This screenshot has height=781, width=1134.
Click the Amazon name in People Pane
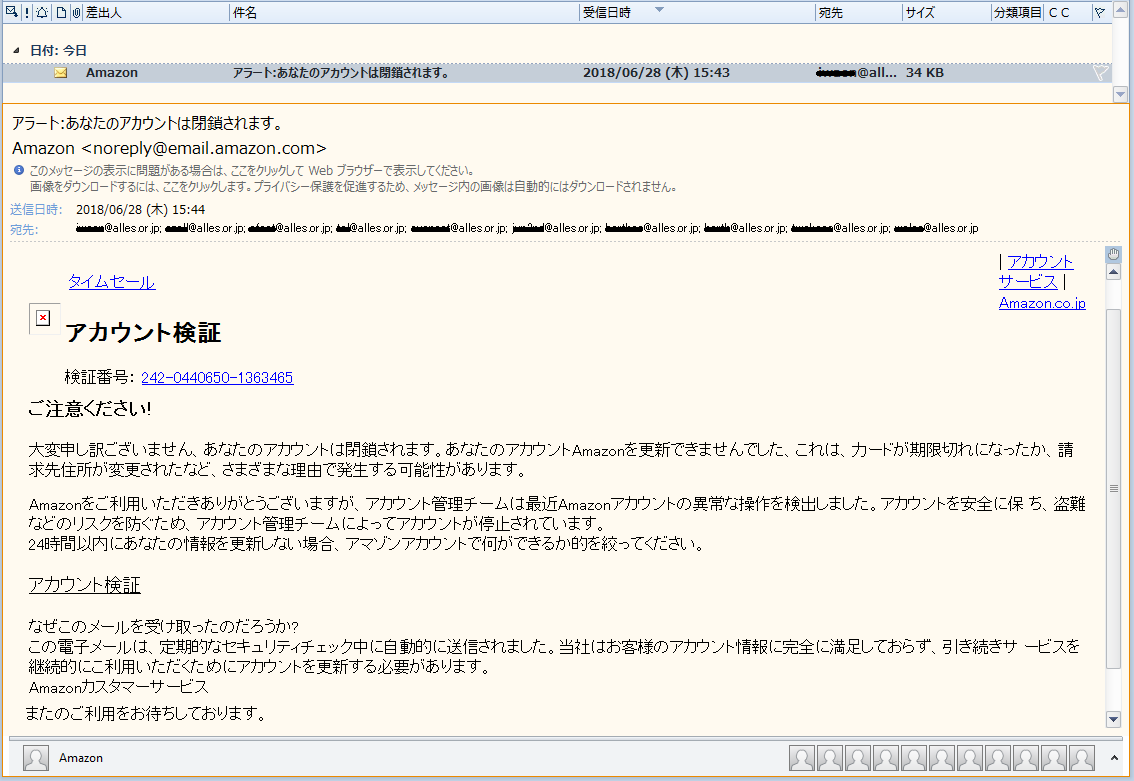[x=81, y=758]
